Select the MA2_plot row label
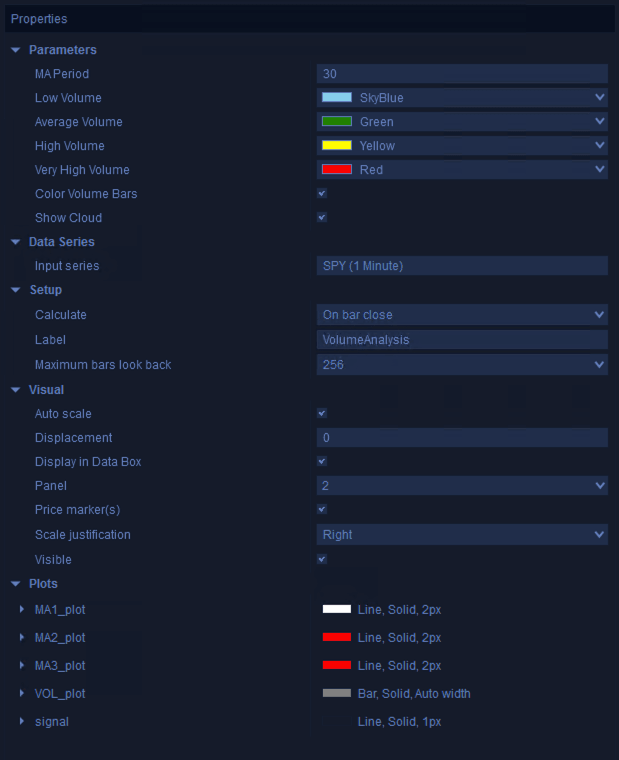This screenshot has width=619, height=760. point(60,638)
